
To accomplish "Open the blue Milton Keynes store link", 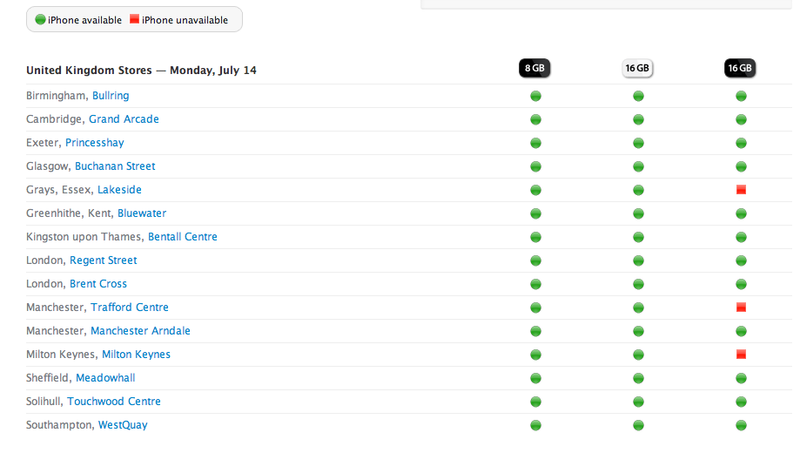I will pos(136,355).
